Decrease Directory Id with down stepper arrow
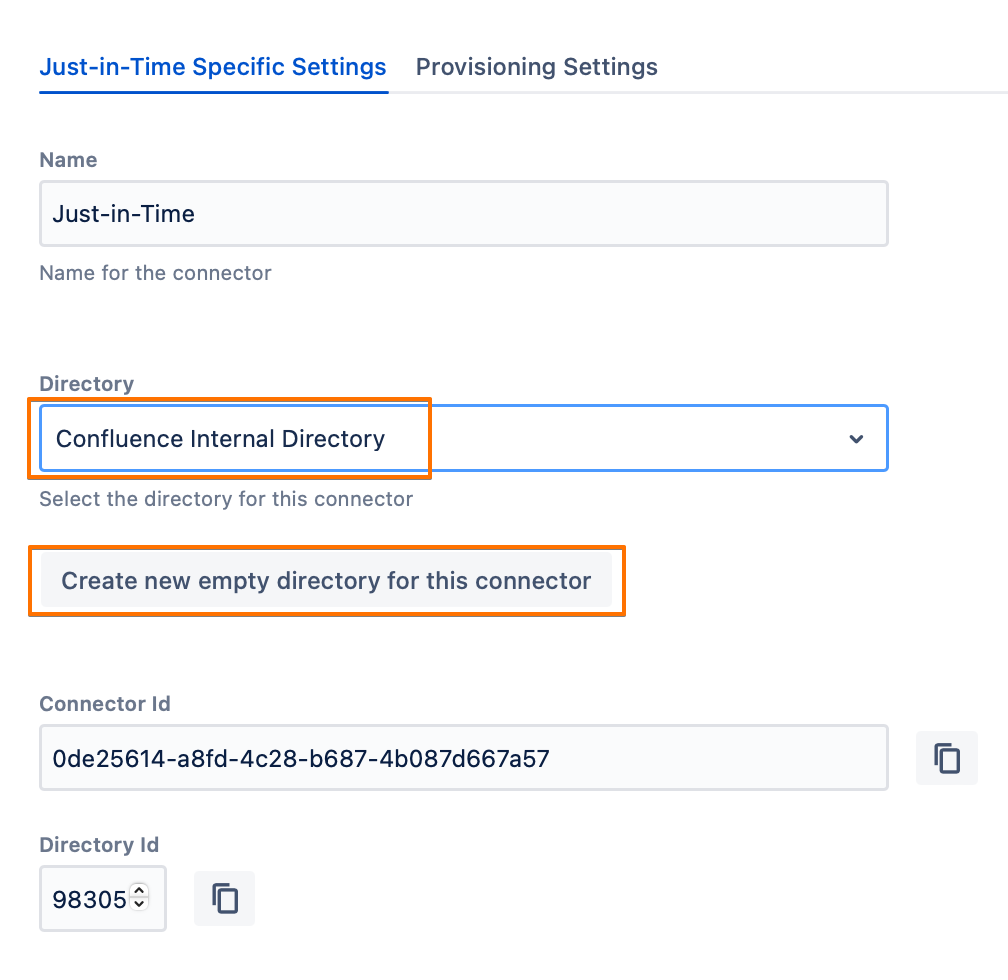Viewport: 1008px width, 980px height. pyautogui.click(x=139, y=906)
